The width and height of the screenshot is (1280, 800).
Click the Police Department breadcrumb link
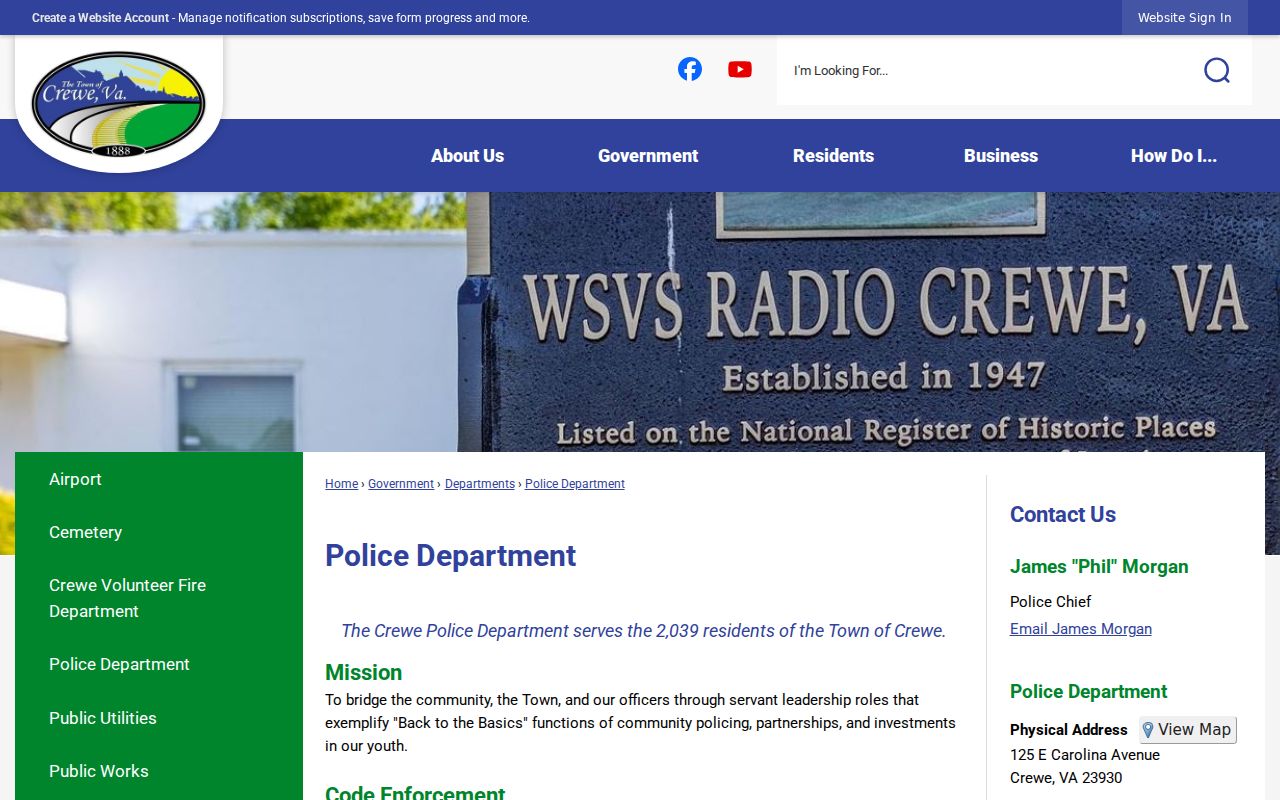(575, 484)
